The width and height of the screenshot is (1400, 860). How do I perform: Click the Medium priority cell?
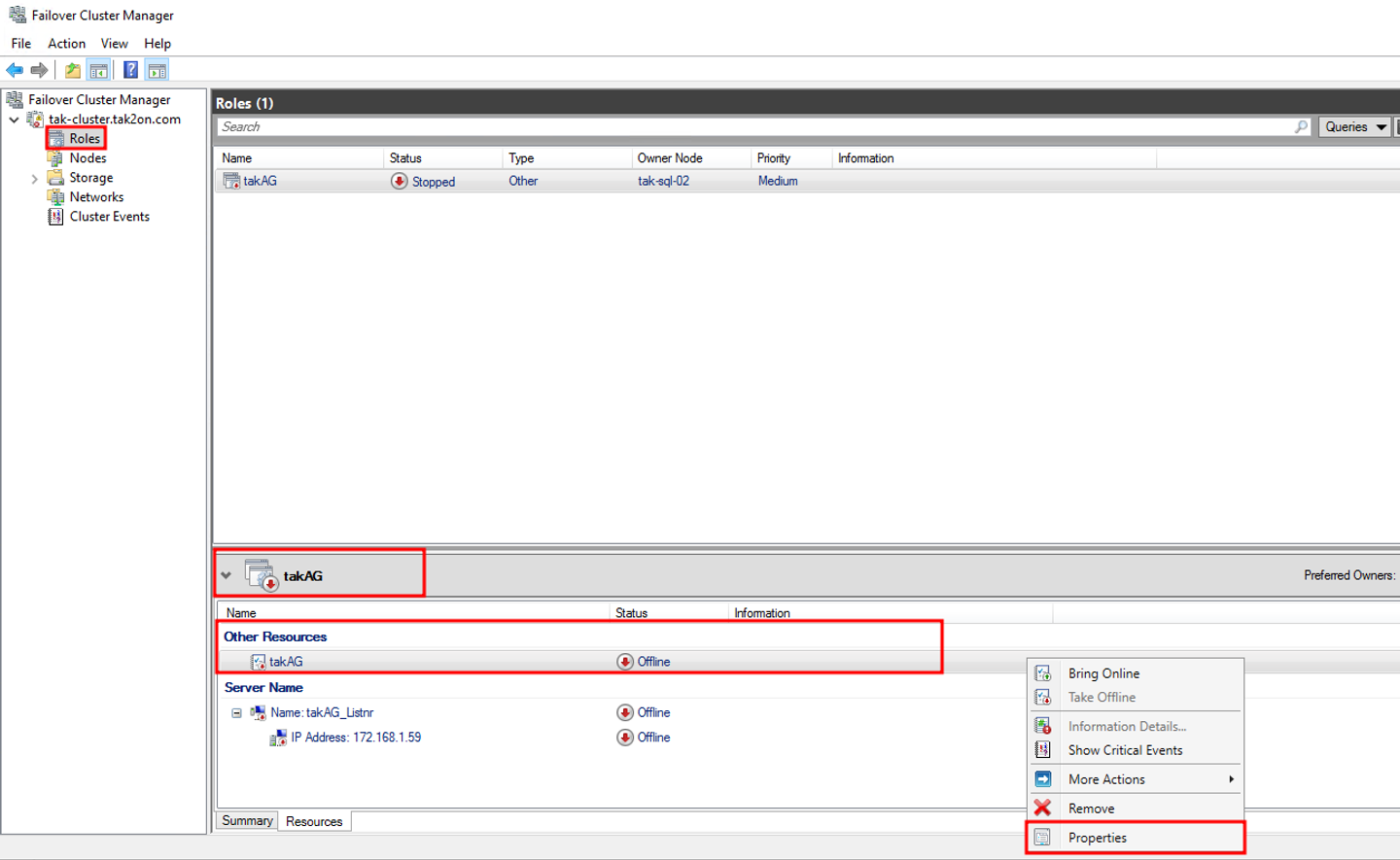(x=778, y=181)
